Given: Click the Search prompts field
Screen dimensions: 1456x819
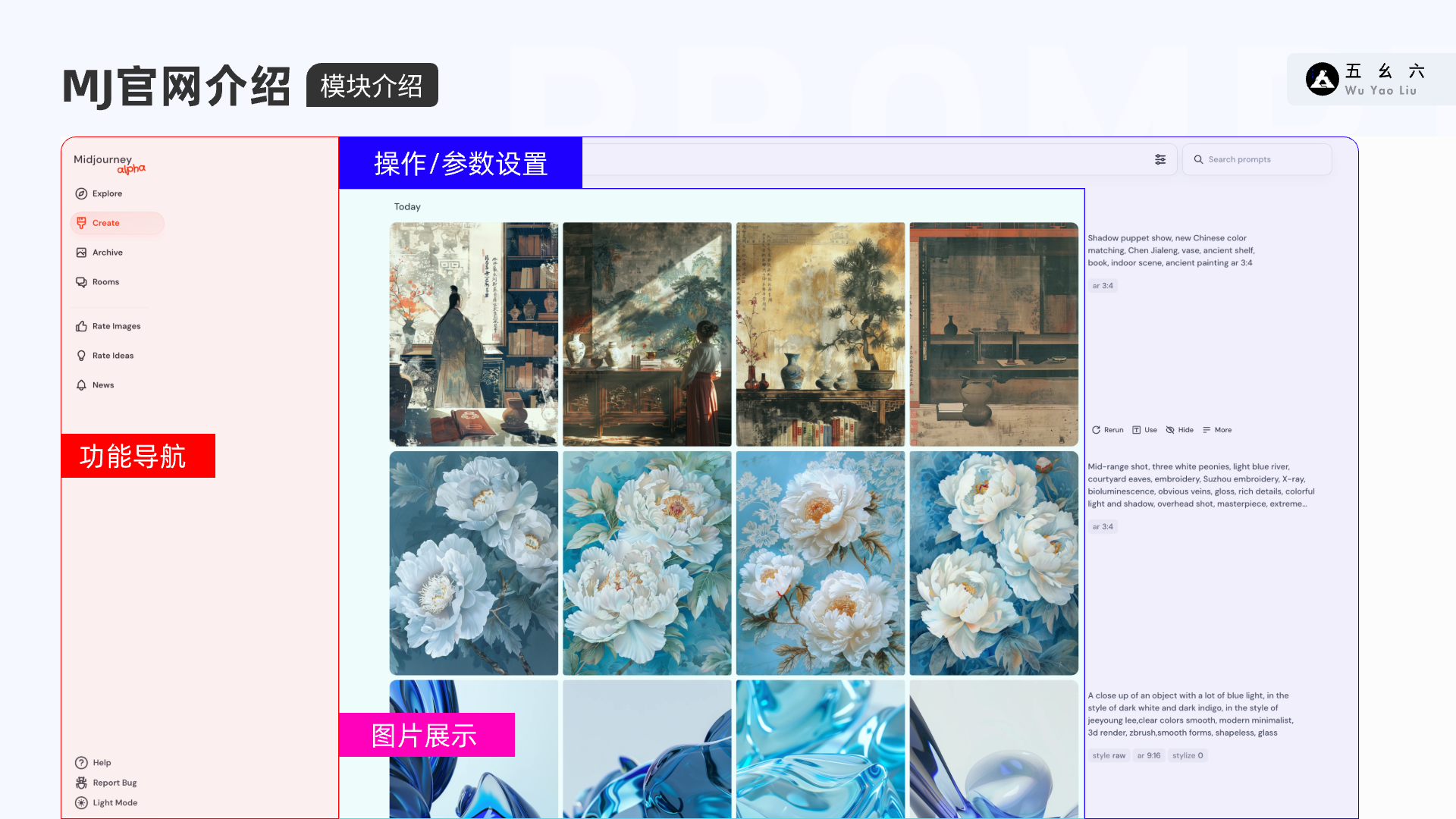Looking at the screenshot, I should coord(1259,159).
